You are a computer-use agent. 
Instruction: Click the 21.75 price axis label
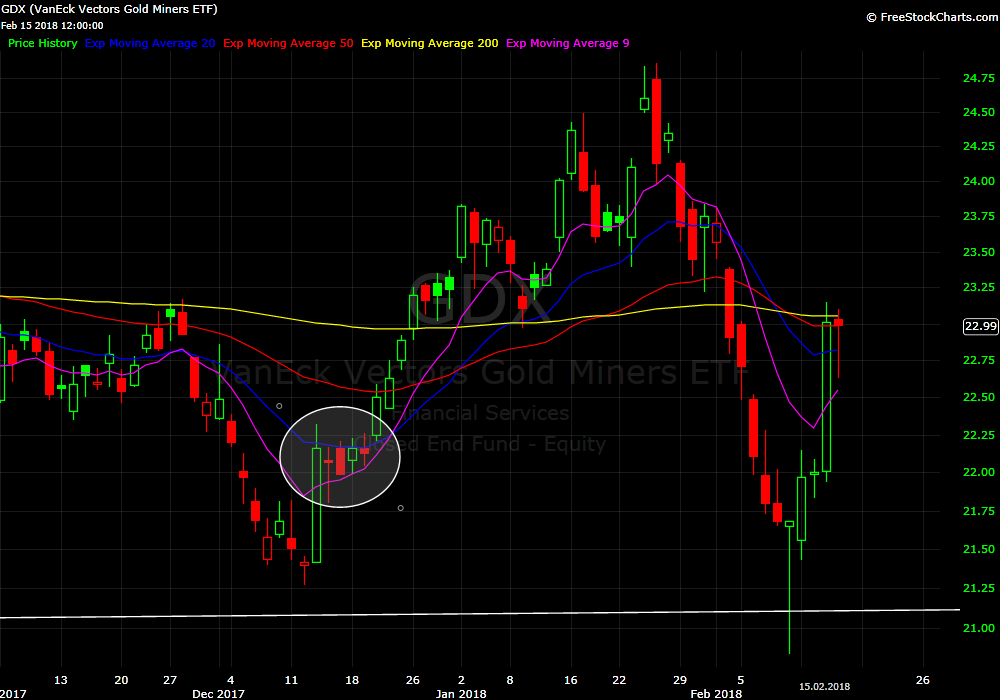point(978,511)
